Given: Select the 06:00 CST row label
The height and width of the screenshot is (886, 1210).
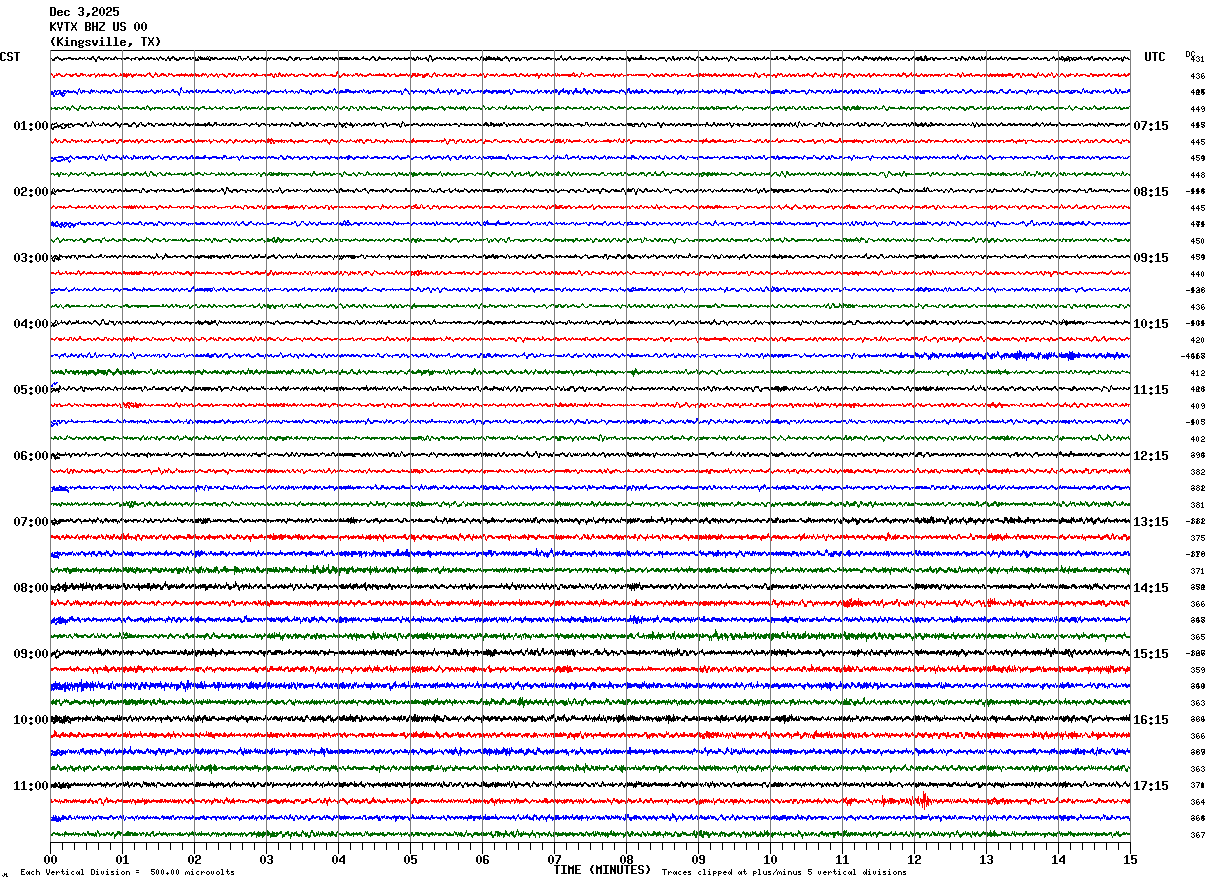Looking at the screenshot, I should (x=31, y=456).
